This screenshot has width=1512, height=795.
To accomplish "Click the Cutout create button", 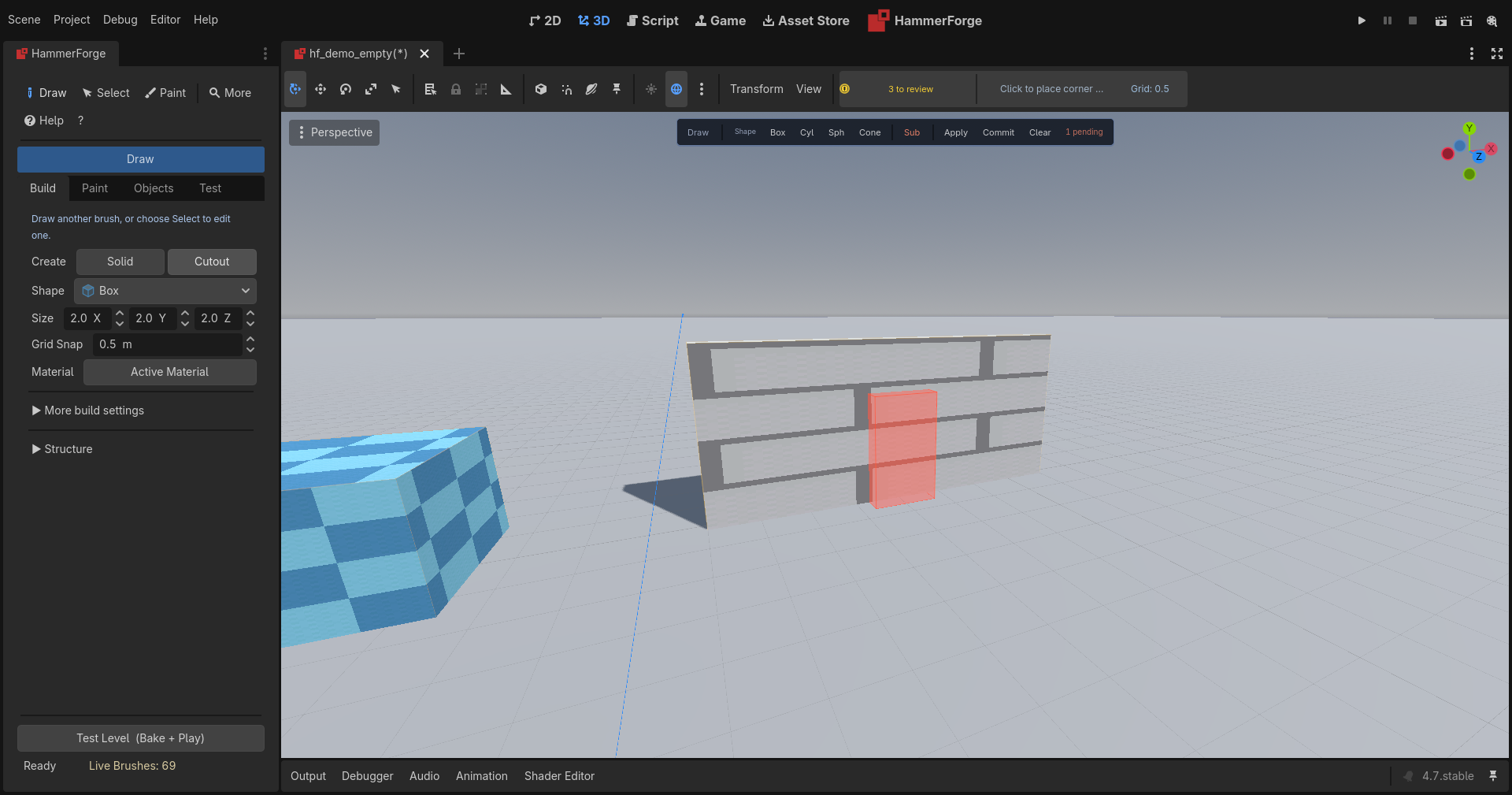I will [212, 262].
